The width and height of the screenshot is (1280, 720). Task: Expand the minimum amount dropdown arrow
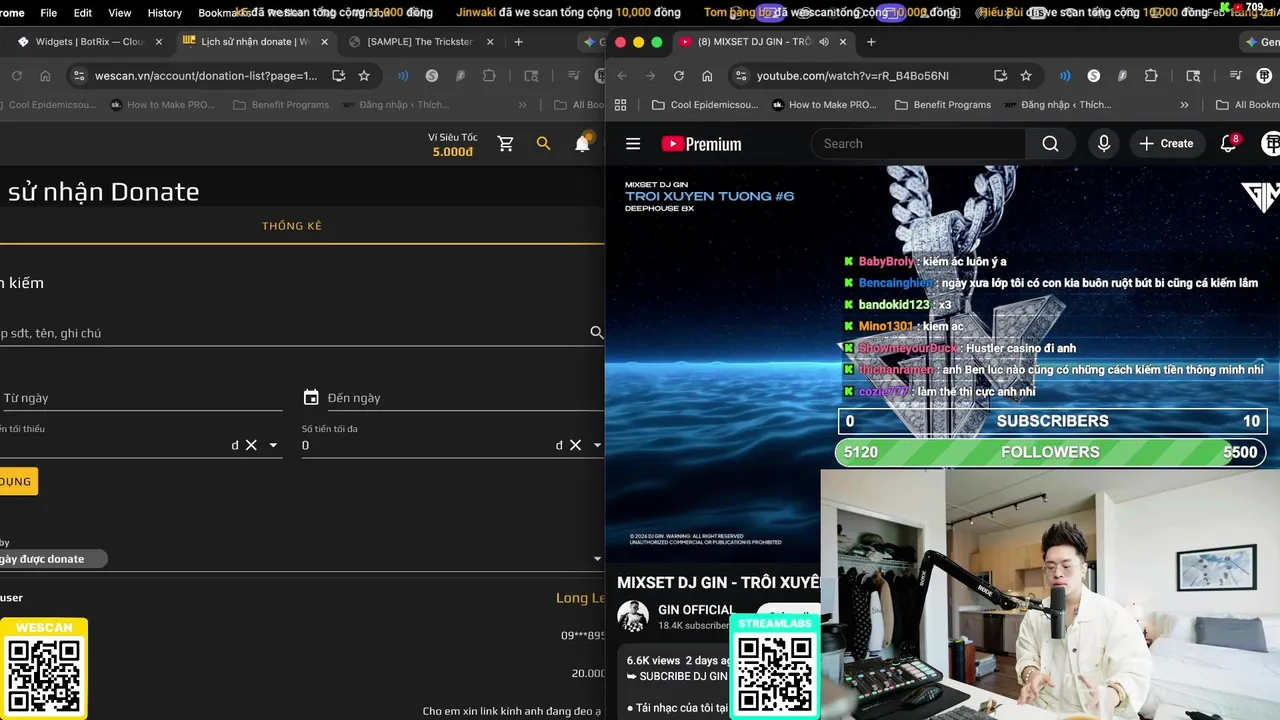[x=273, y=445]
